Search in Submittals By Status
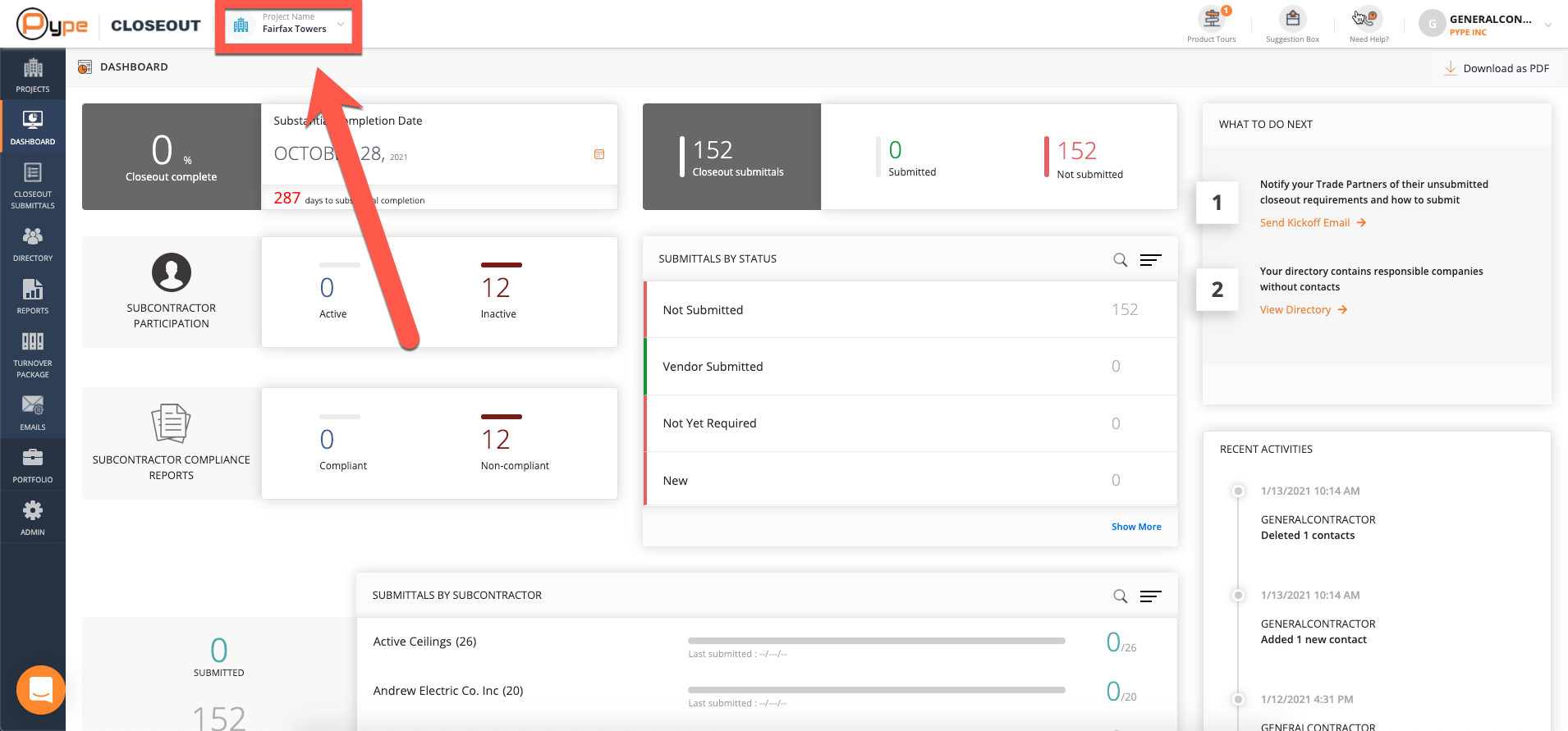Viewport: 1568px width, 731px height. tap(1120, 260)
